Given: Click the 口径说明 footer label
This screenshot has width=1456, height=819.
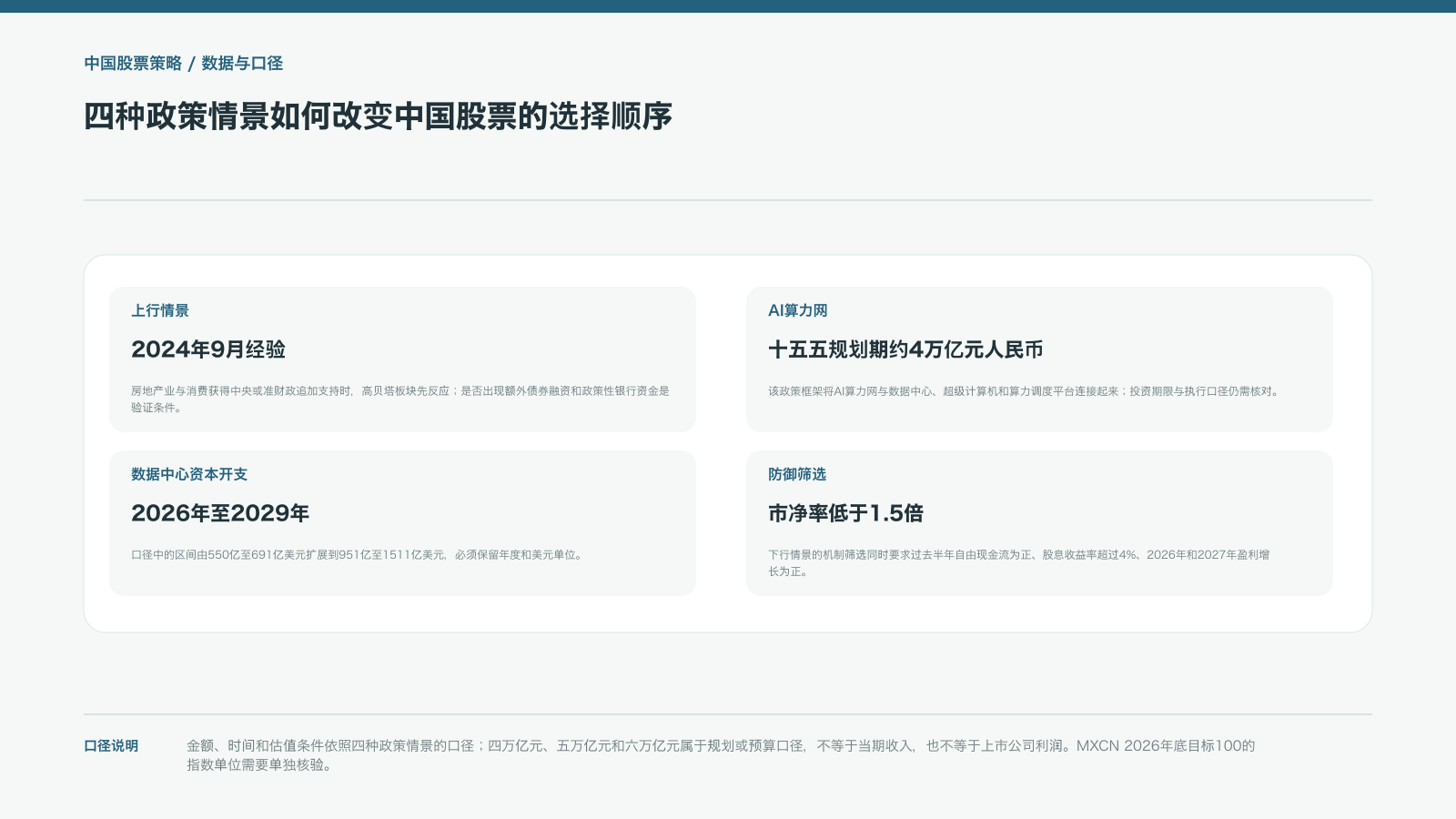Looking at the screenshot, I should point(111,746).
